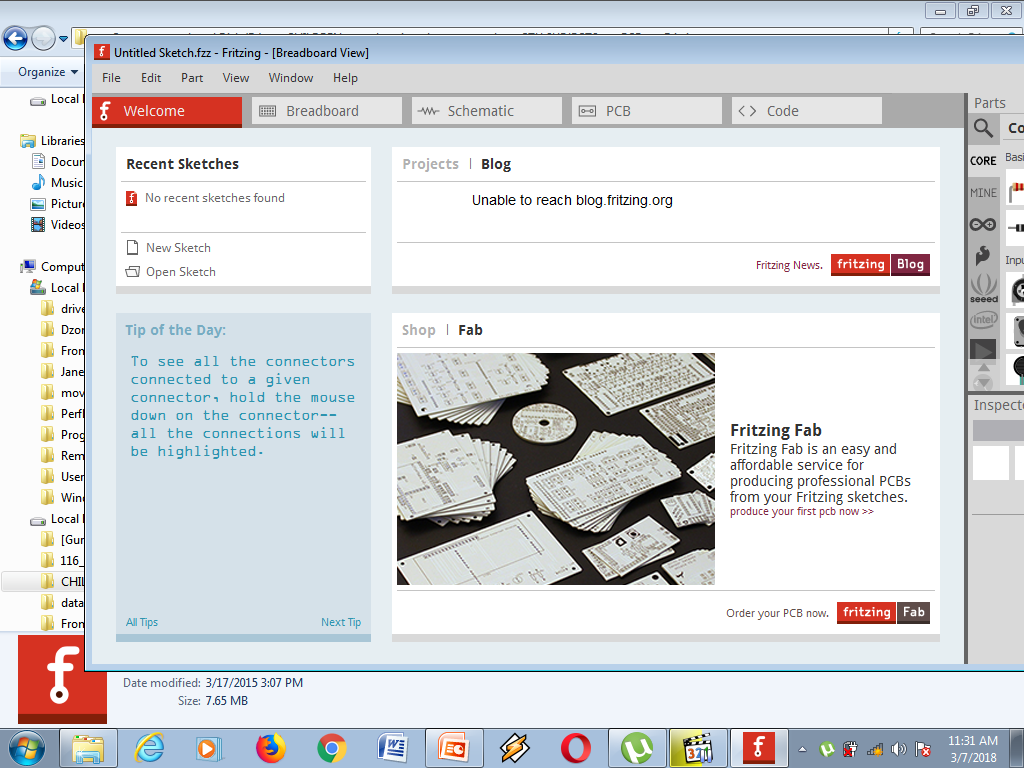Open the Organize dropdown in Explorer
This screenshot has height=768, width=1024.
click(x=48, y=72)
